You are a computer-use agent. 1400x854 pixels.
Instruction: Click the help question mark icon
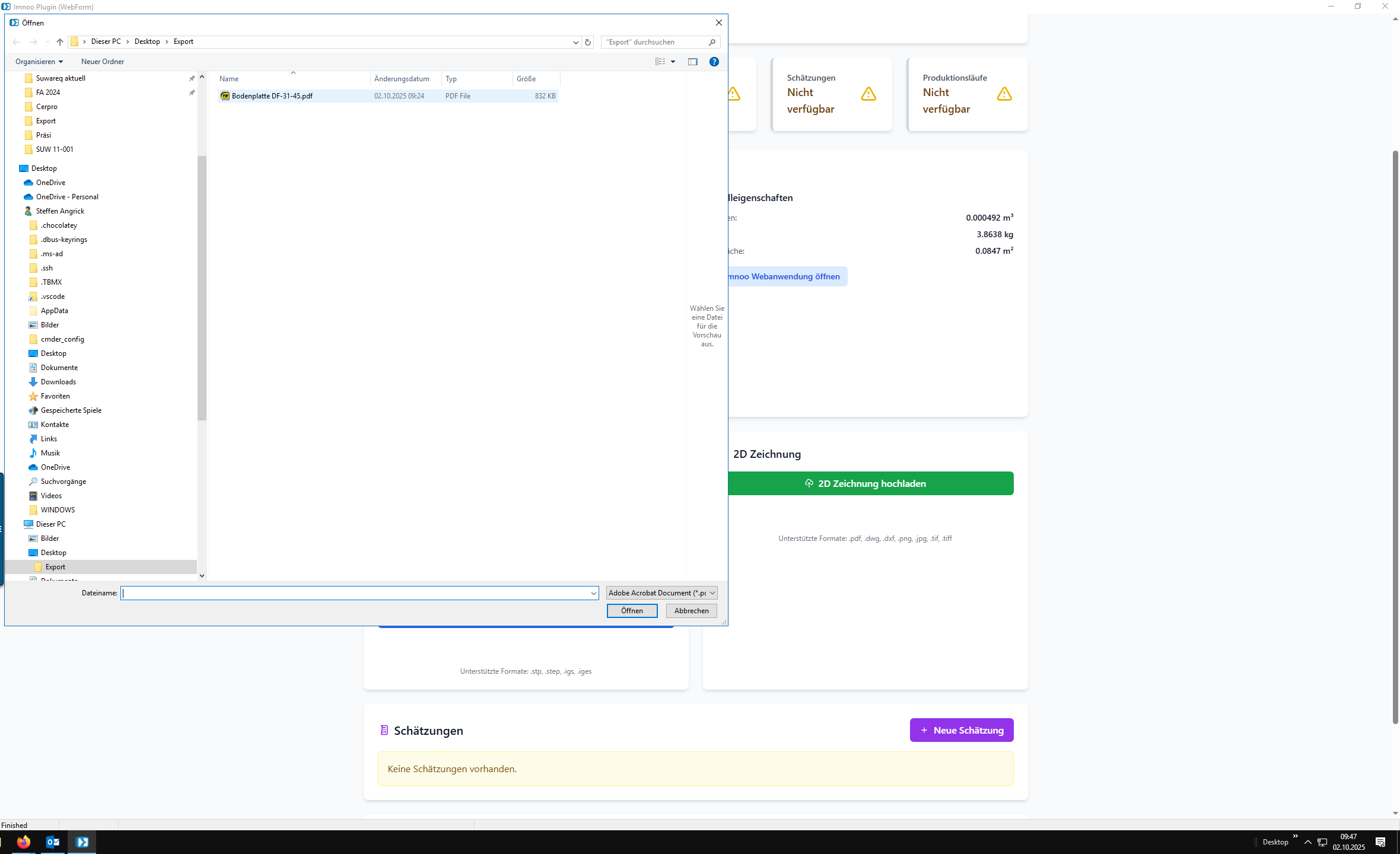pos(714,62)
